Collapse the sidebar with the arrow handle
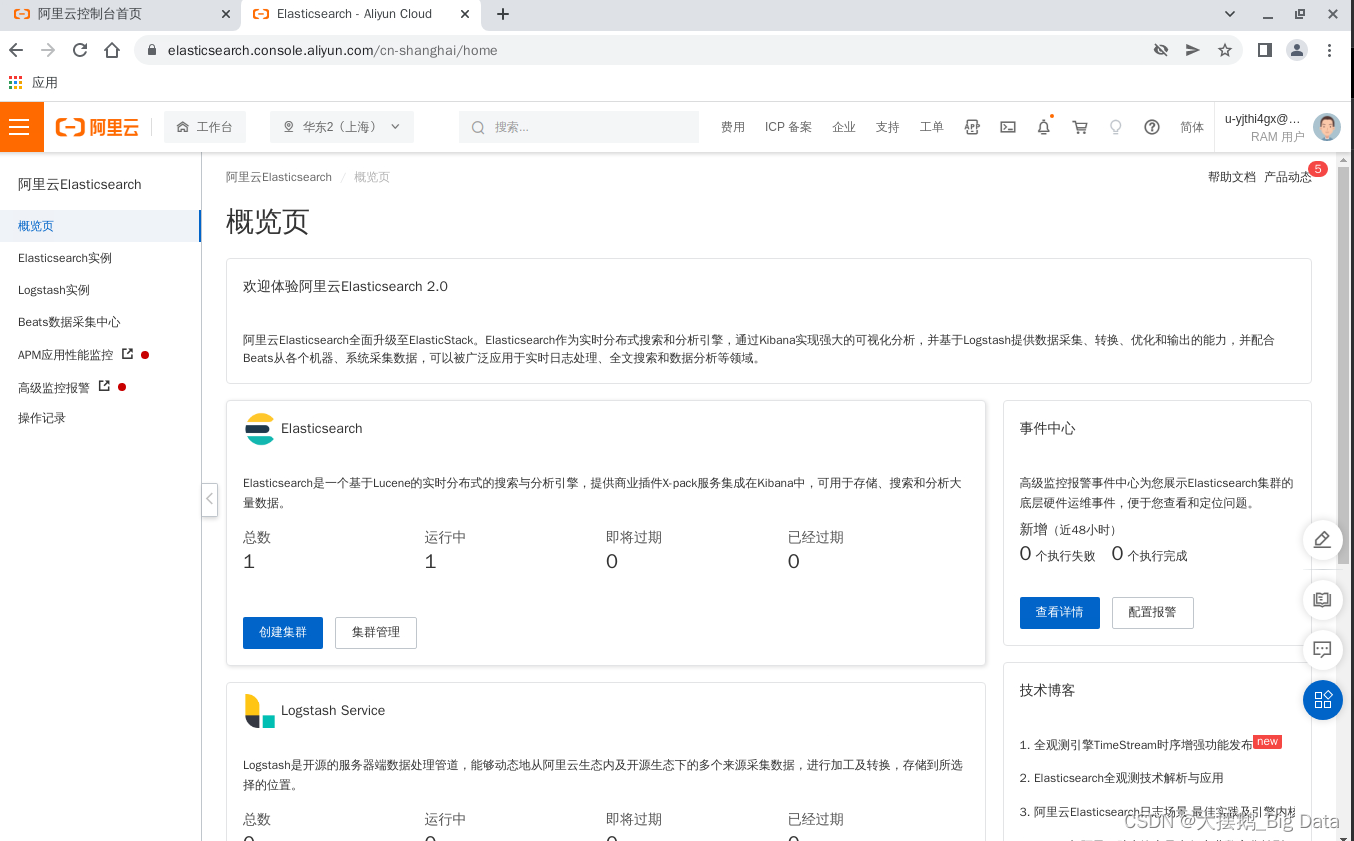This screenshot has width=1354, height=841. 209,498
